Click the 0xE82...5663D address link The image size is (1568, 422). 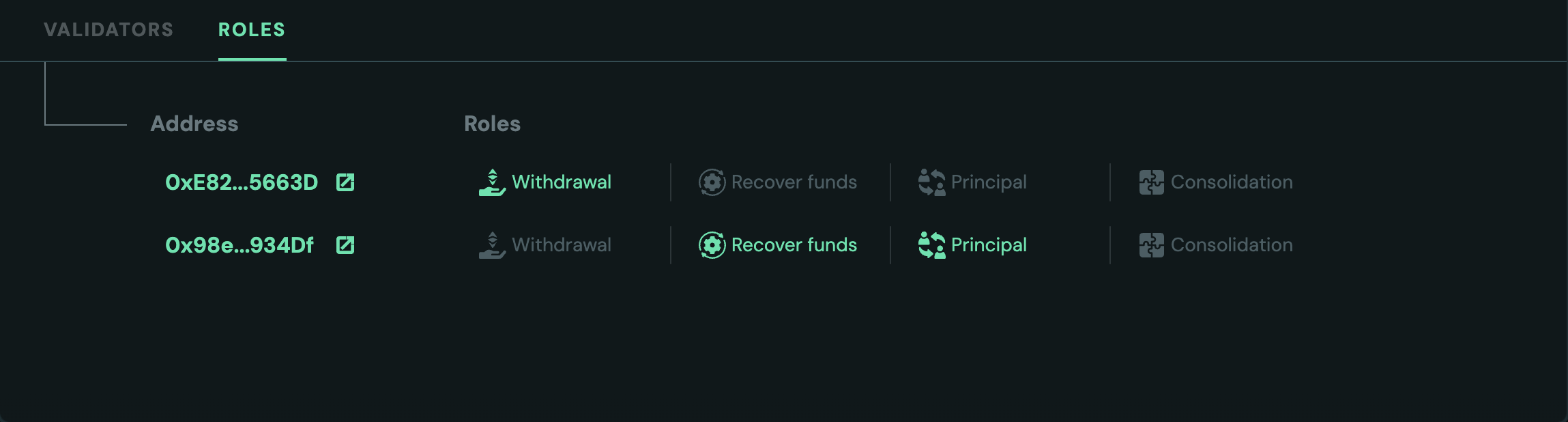pos(242,182)
